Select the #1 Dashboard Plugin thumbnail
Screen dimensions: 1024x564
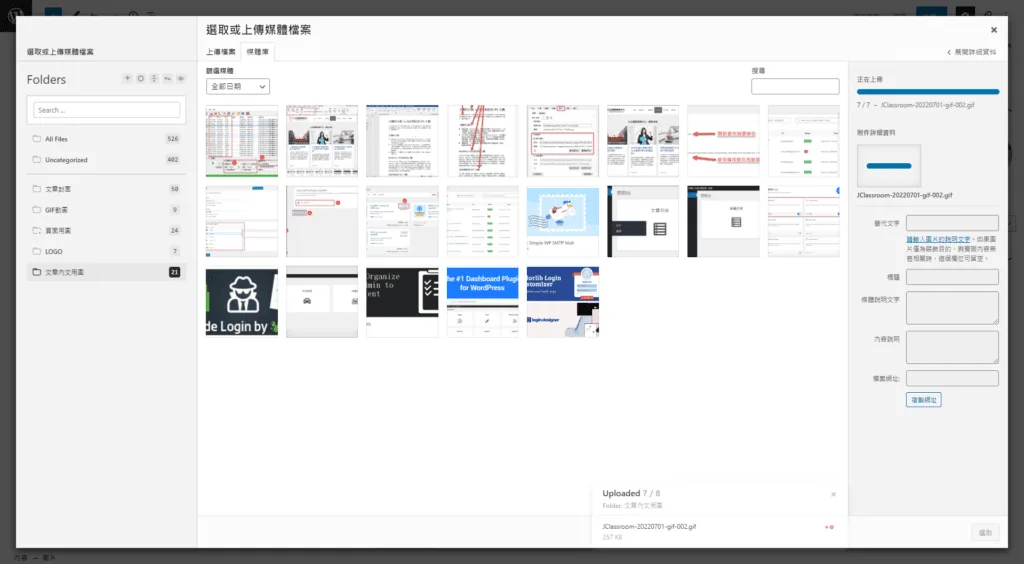pos(483,302)
